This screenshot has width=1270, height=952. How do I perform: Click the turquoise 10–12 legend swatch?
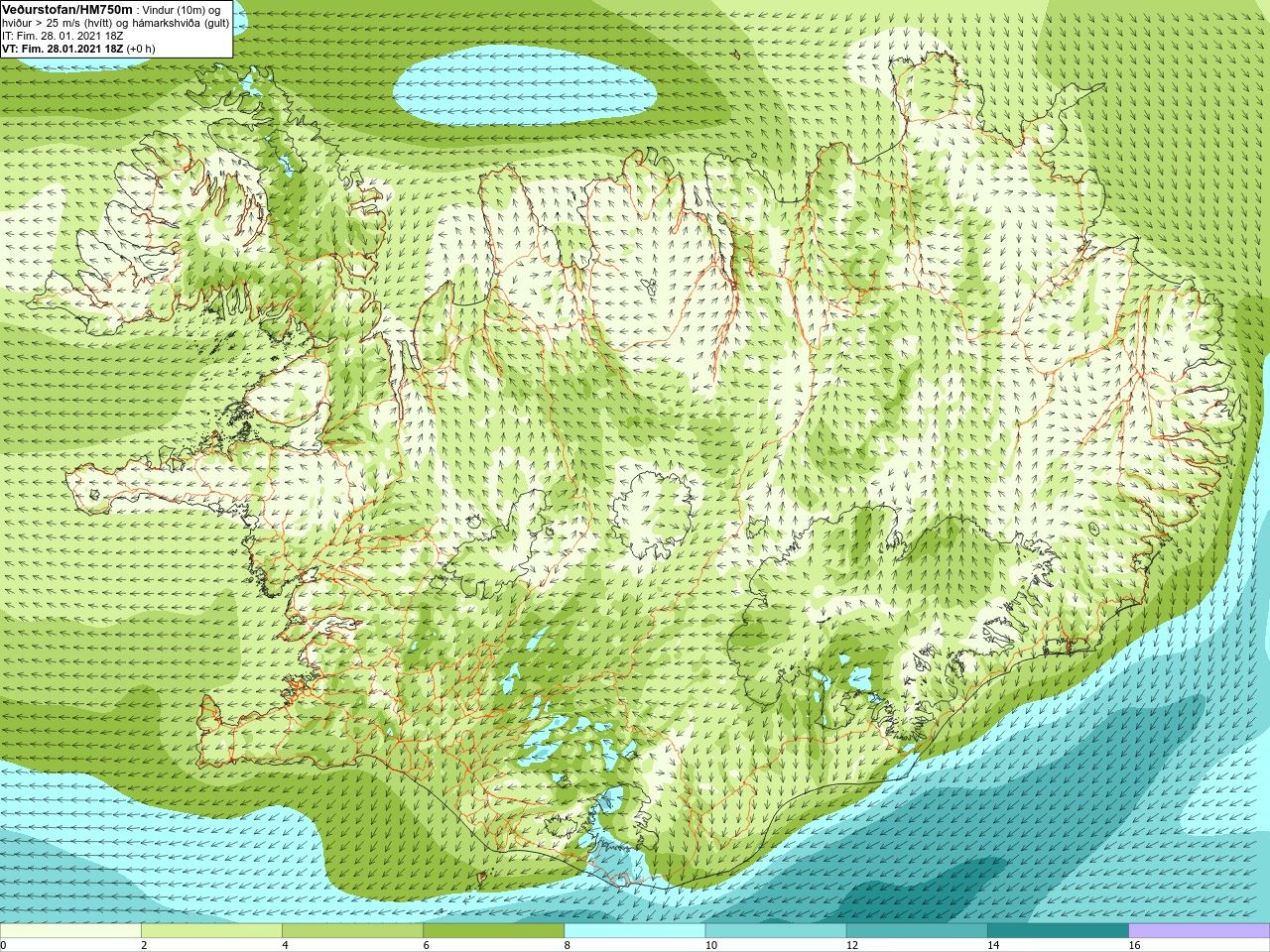(776, 931)
